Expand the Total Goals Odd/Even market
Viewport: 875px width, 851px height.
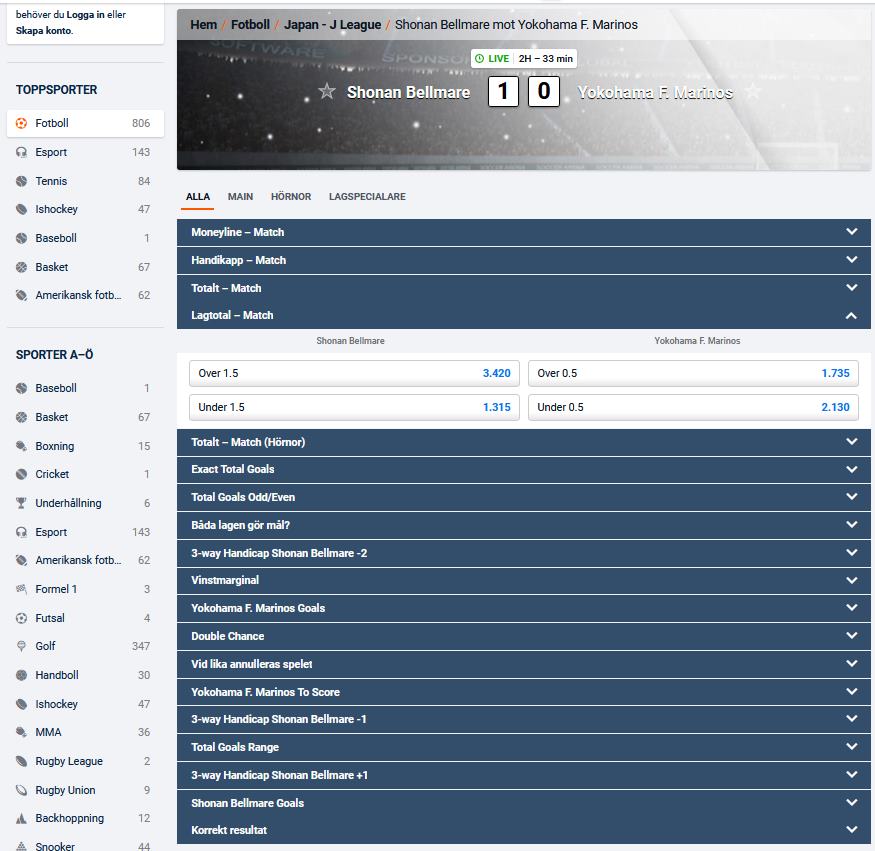pyautogui.click(x=523, y=497)
